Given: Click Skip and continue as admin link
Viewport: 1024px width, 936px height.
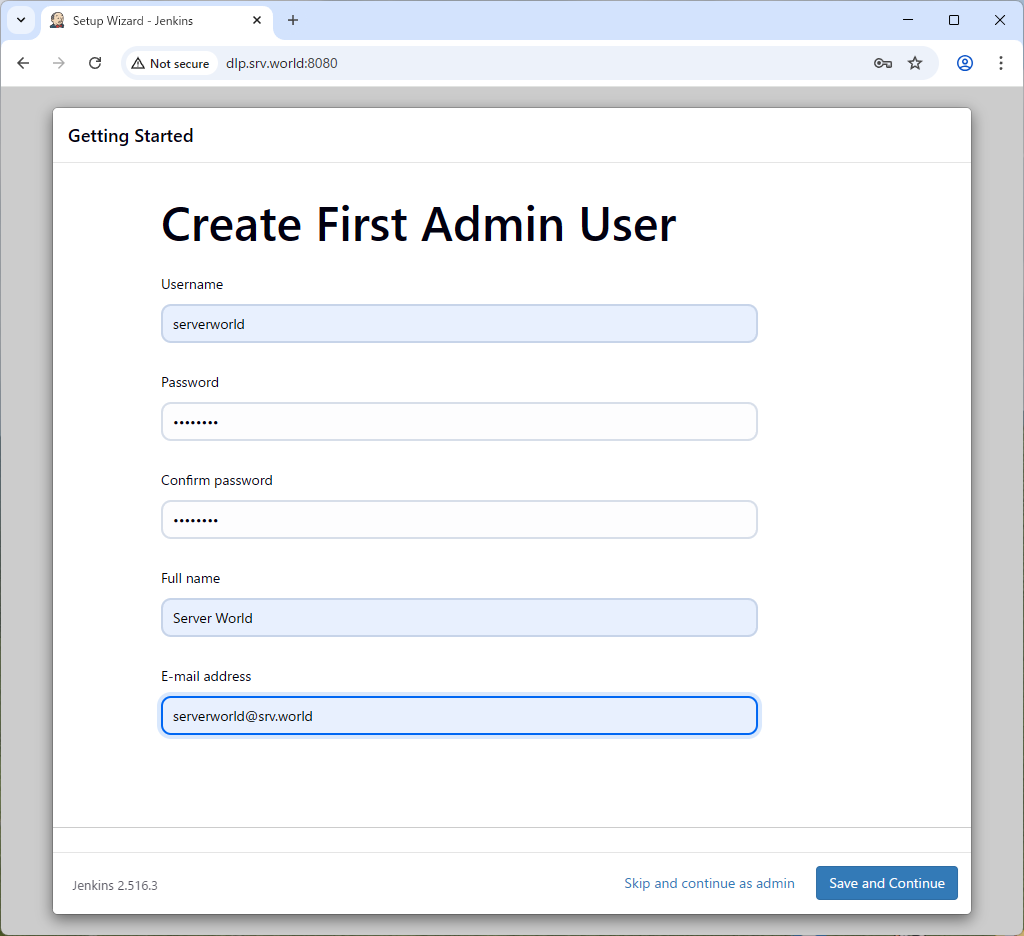Looking at the screenshot, I should [709, 883].
